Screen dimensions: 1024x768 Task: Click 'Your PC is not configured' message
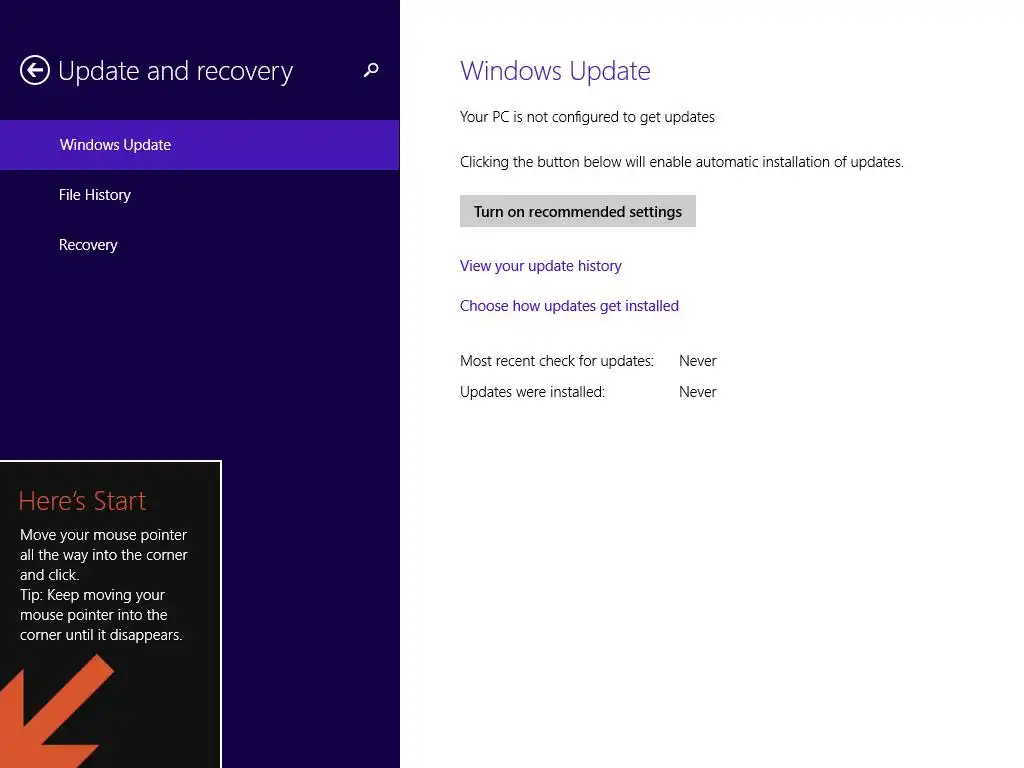tap(587, 117)
